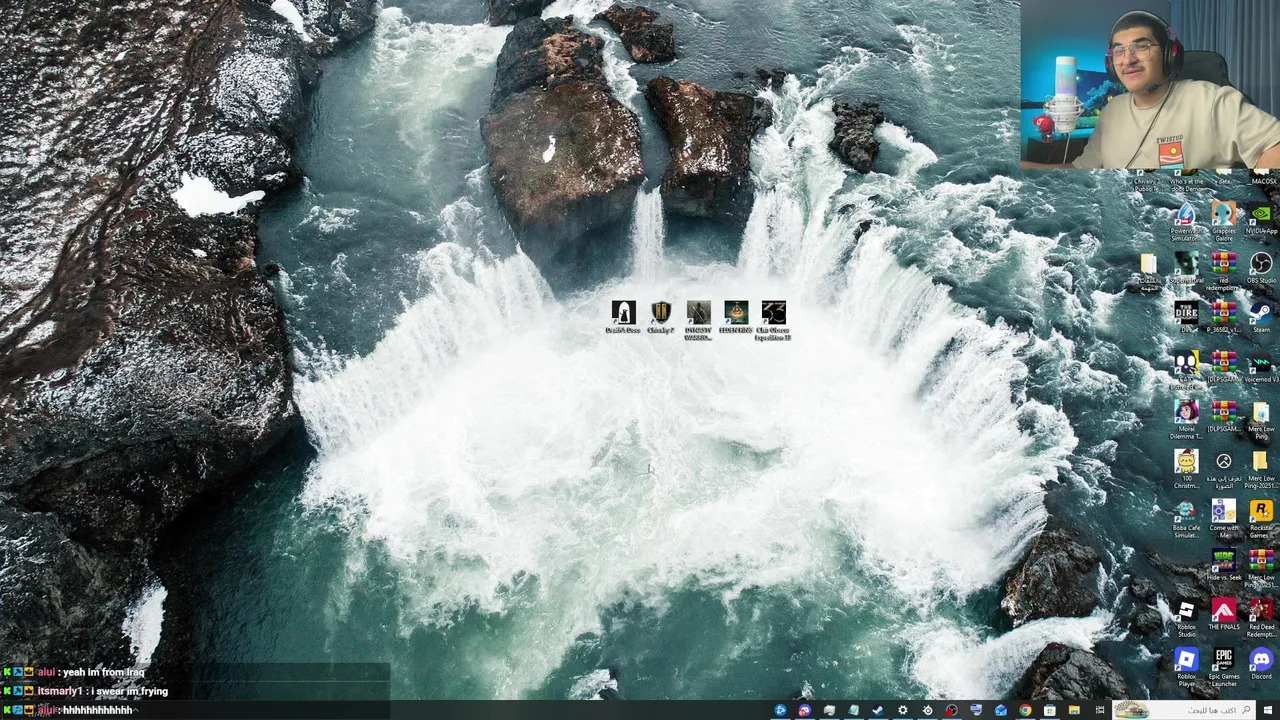Image resolution: width=1280 pixels, height=720 pixels.
Task: Open Microsoft Store from the taskbar
Action: coord(1049,710)
